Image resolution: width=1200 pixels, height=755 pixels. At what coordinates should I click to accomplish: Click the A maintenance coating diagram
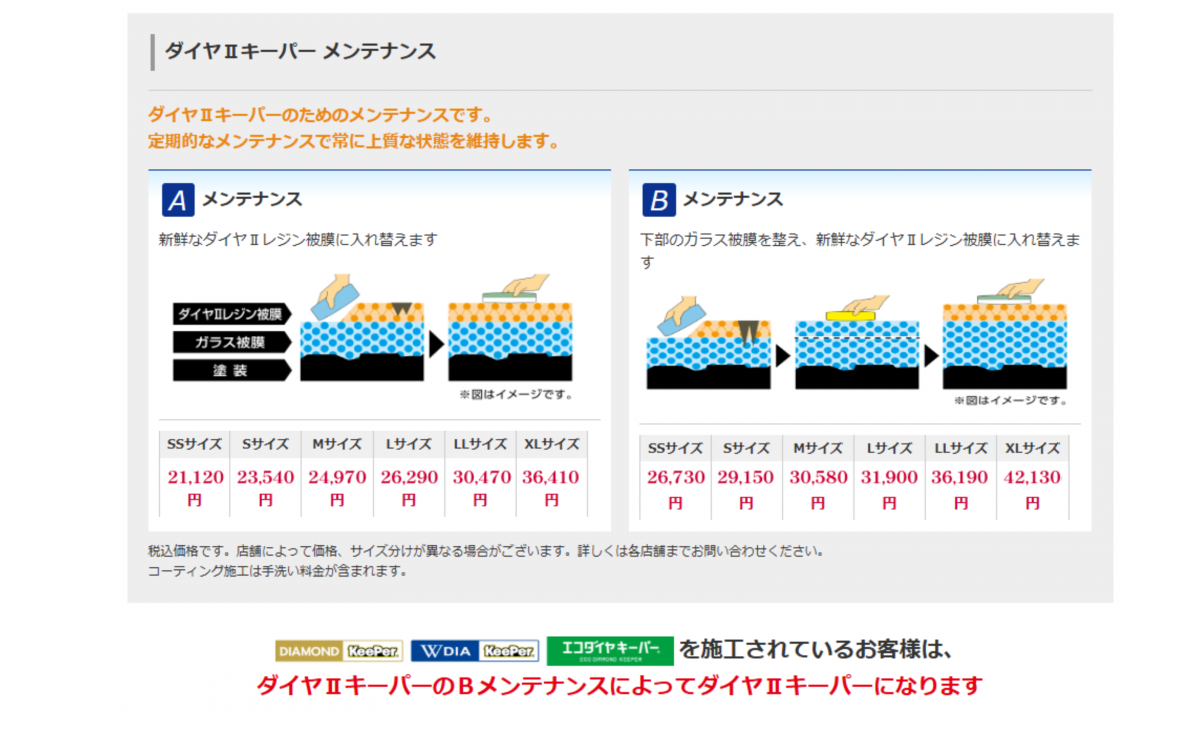(375, 335)
